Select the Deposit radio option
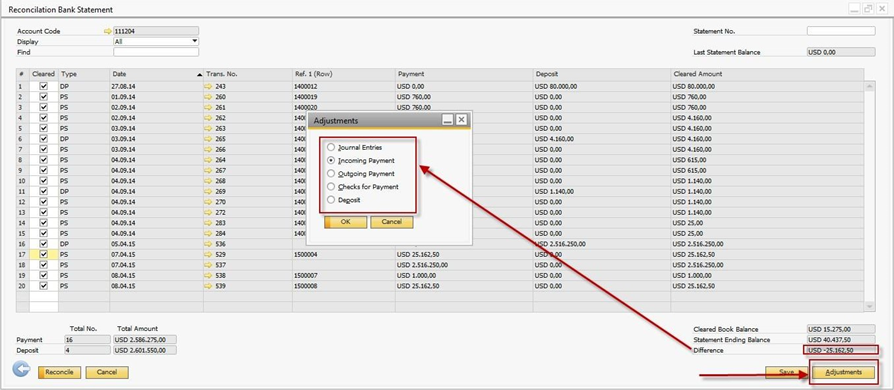Image resolution: width=894 pixels, height=390 pixels. coord(331,200)
